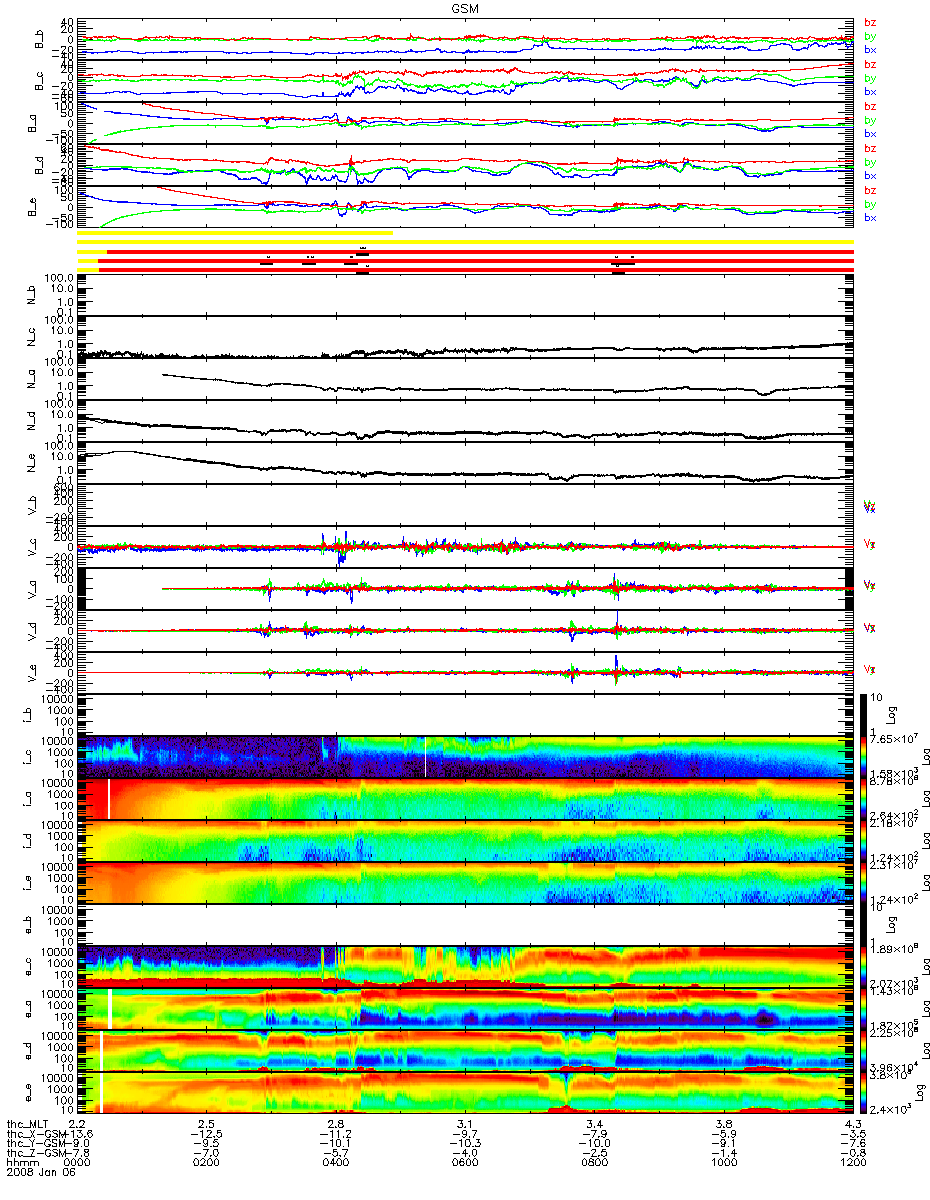Click inside the e_a electron spectrogram panel
The width and height of the screenshot is (930, 1200).
point(466,1009)
